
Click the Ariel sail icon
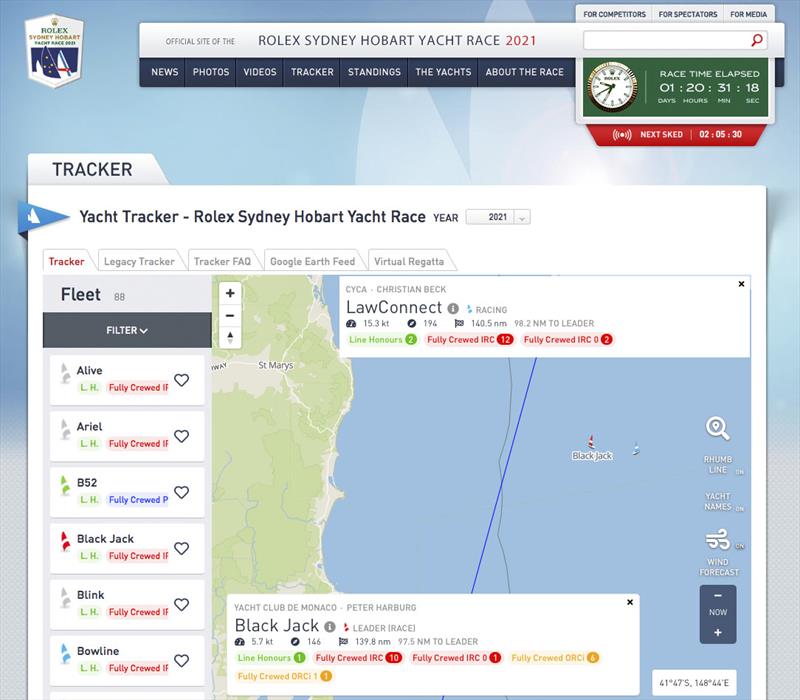[65, 429]
